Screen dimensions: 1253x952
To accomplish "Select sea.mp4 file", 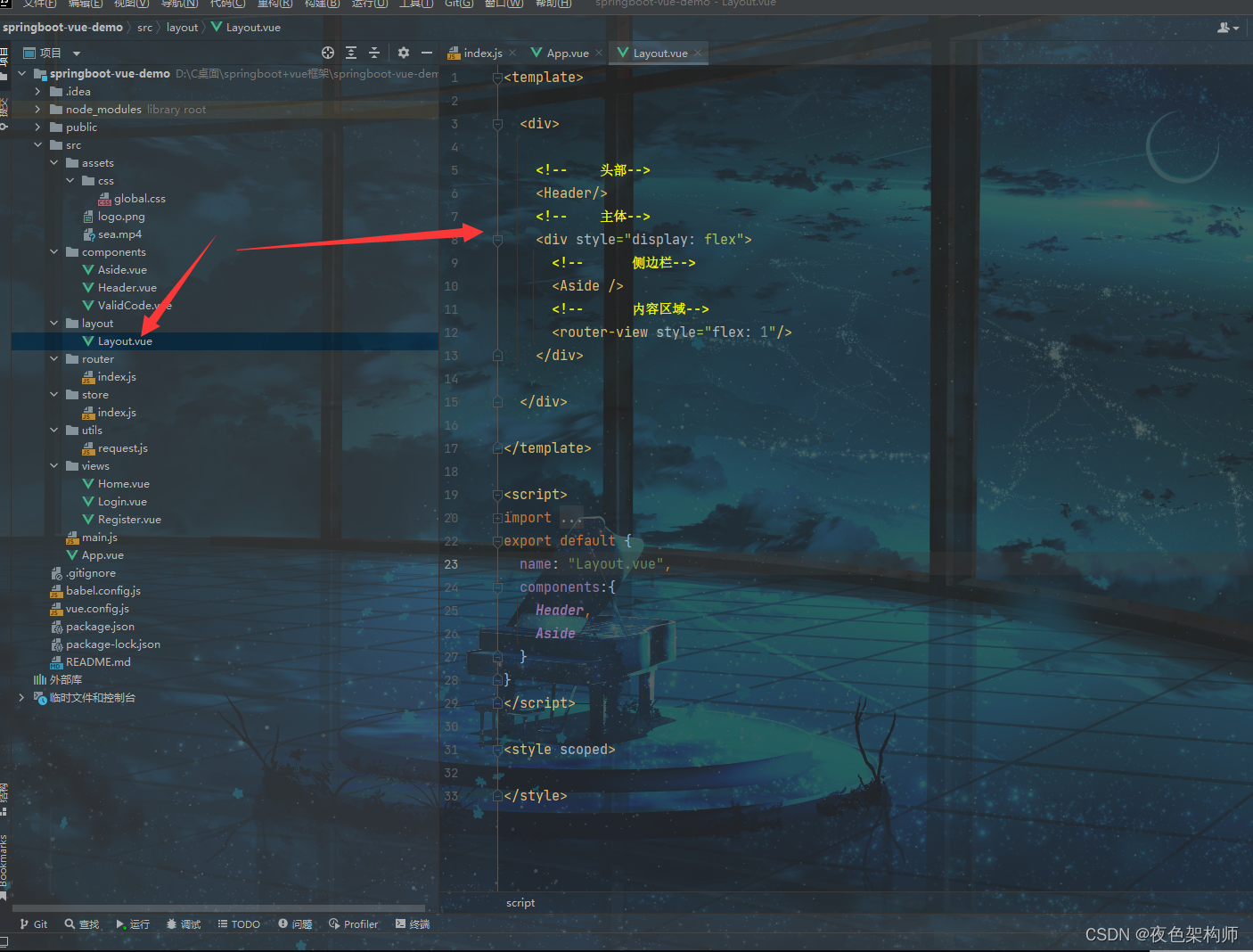I will pyautogui.click(x=111, y=234).
